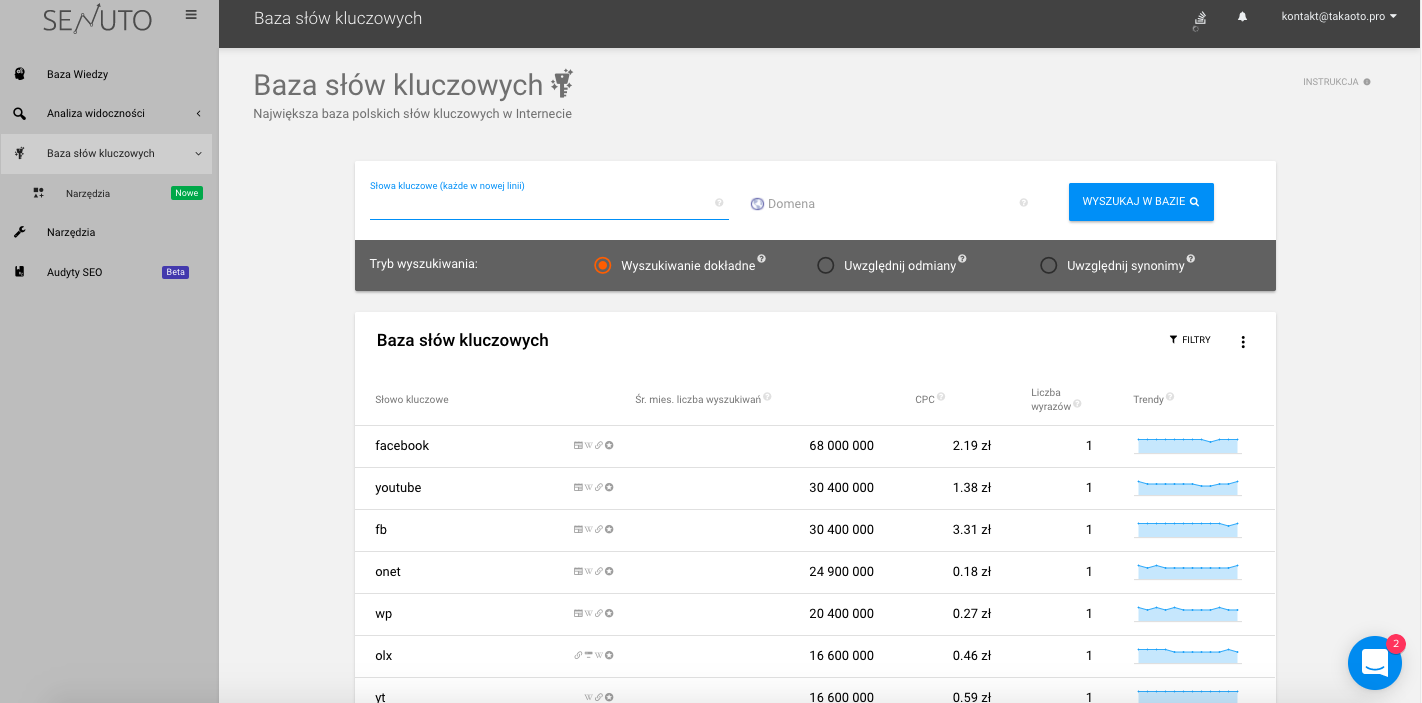
Task: Open the FILTRY filter button
Action: coord(1190,340)
